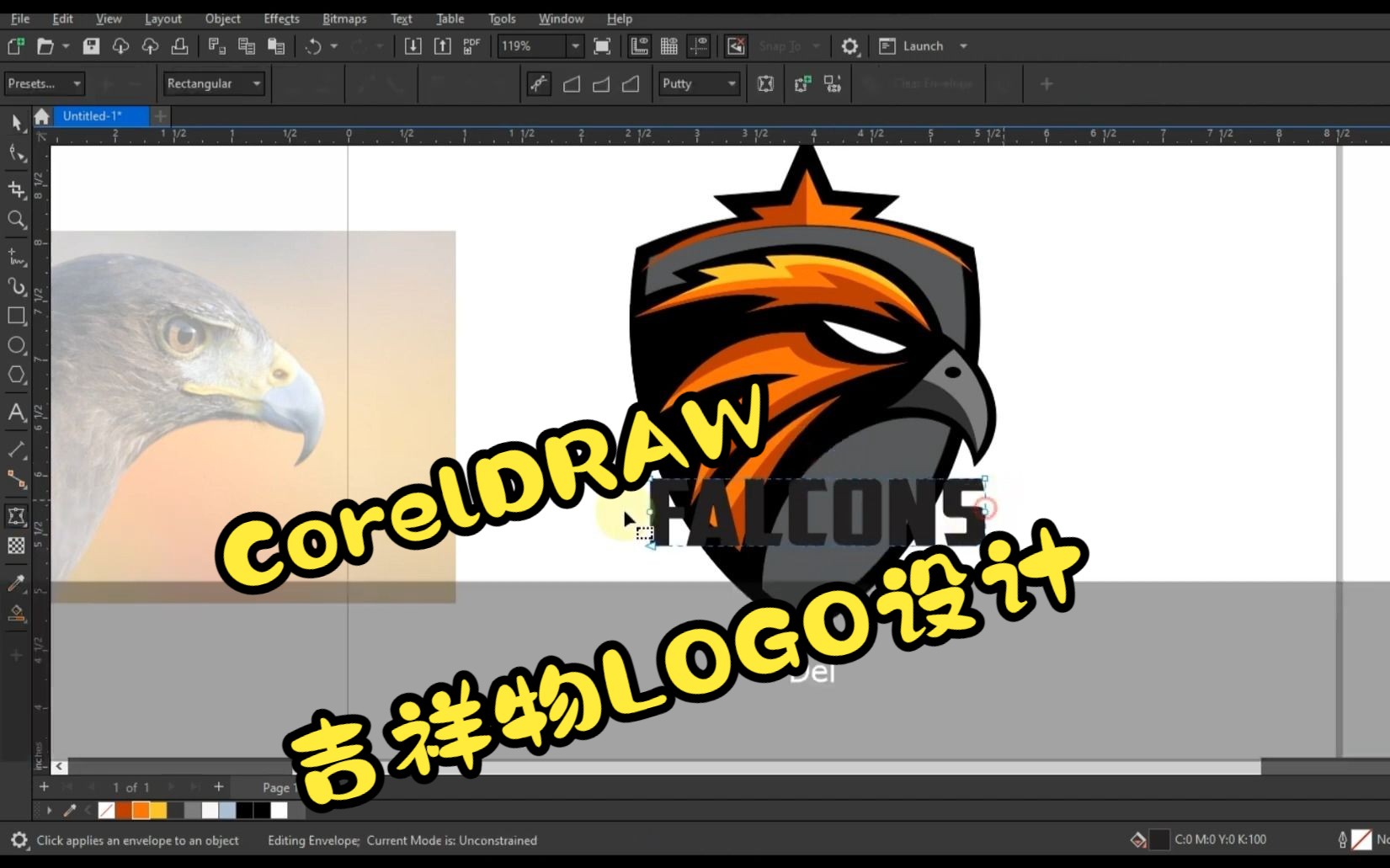Viewport: 1390px width, 868px height.
Task: Print the document icon
Action: 179,46
